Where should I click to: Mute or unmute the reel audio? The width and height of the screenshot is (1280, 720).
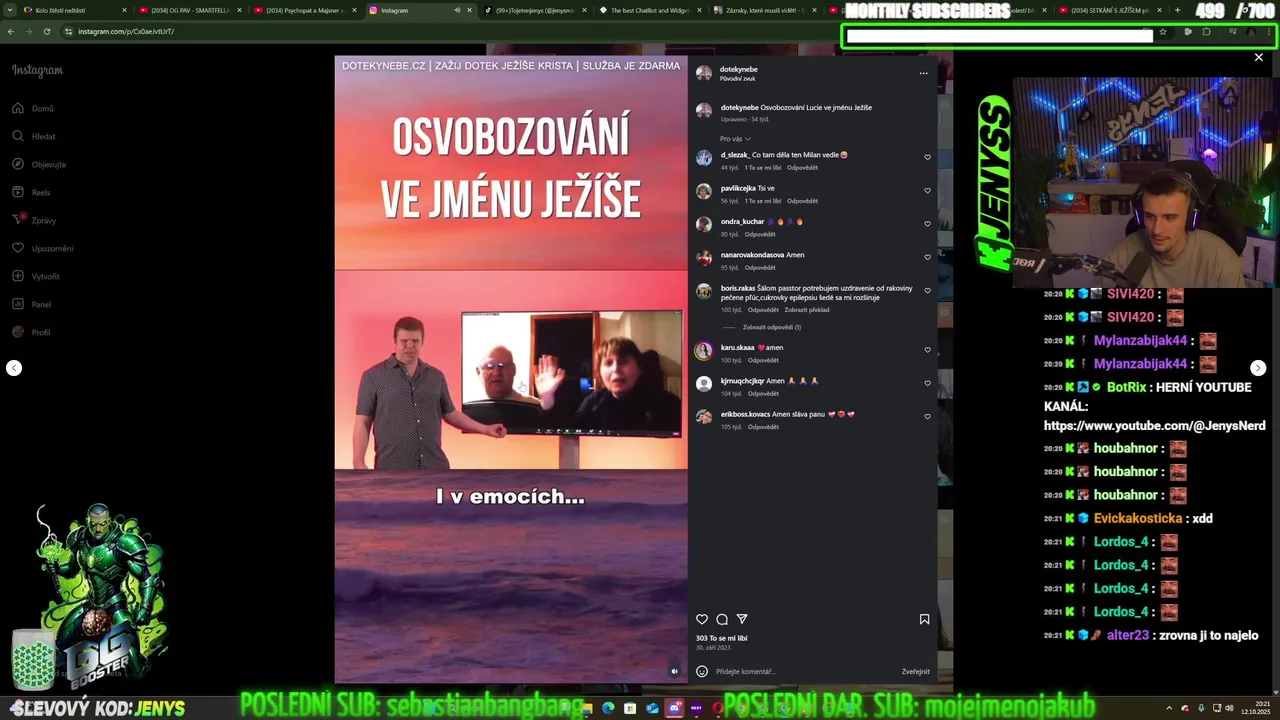click(x=674, y=671)
